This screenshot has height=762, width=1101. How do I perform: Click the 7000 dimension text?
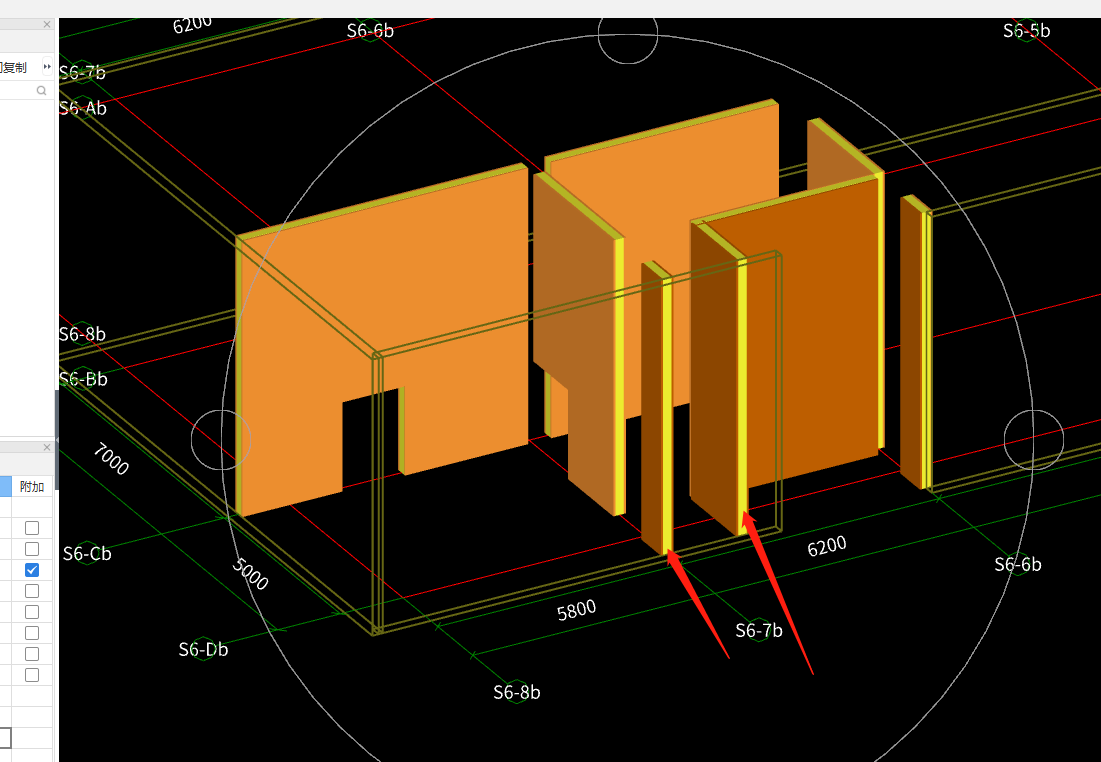(x=111, y=459)
